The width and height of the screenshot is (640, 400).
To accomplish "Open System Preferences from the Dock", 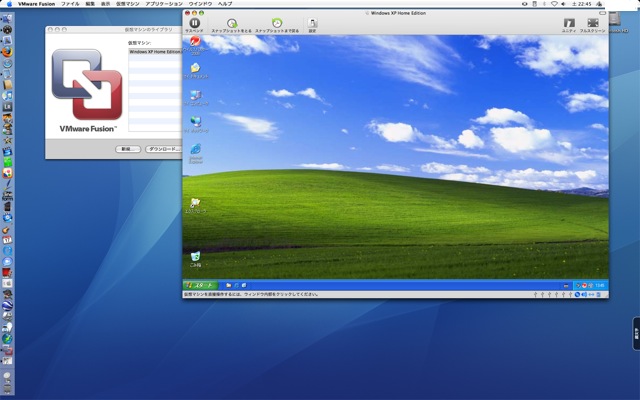I will (7, 283).
